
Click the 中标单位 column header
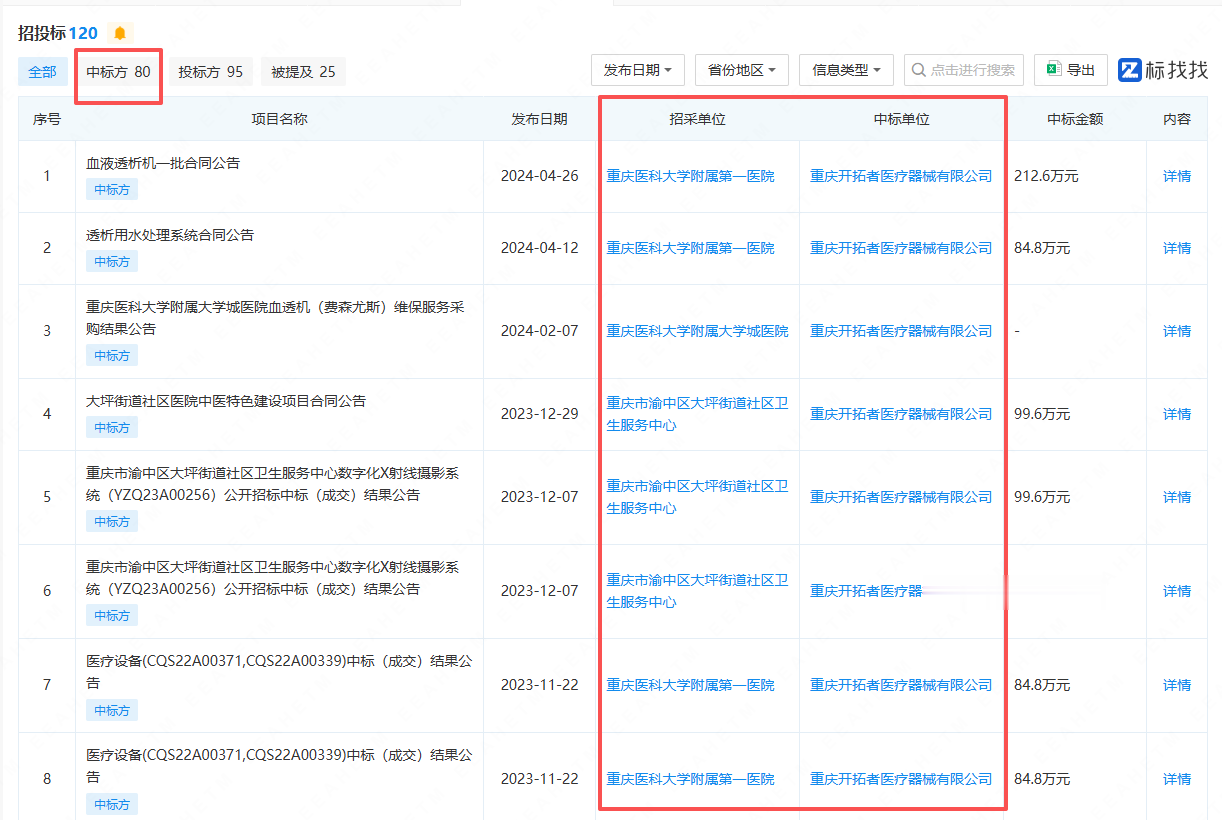point(901,119)
